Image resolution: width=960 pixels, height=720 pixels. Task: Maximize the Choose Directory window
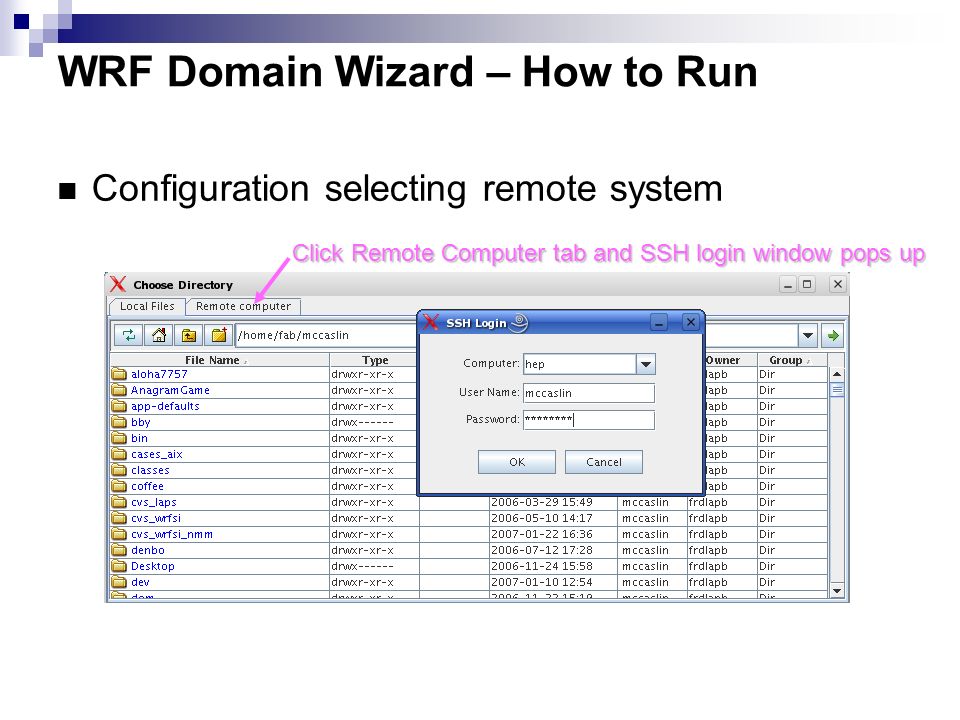[808, 284]
